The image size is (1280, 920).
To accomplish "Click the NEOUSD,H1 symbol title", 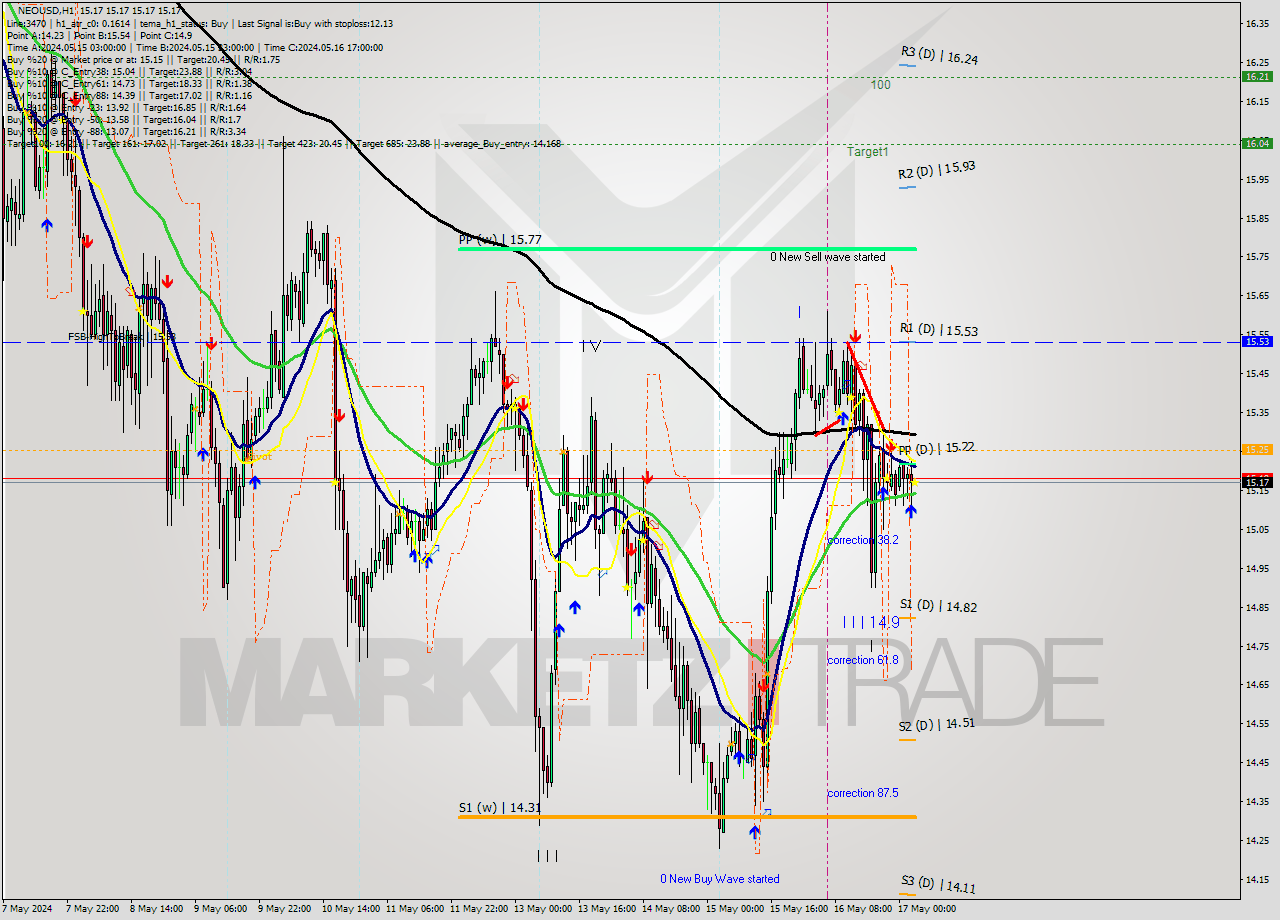I will [x=46, y=10].
